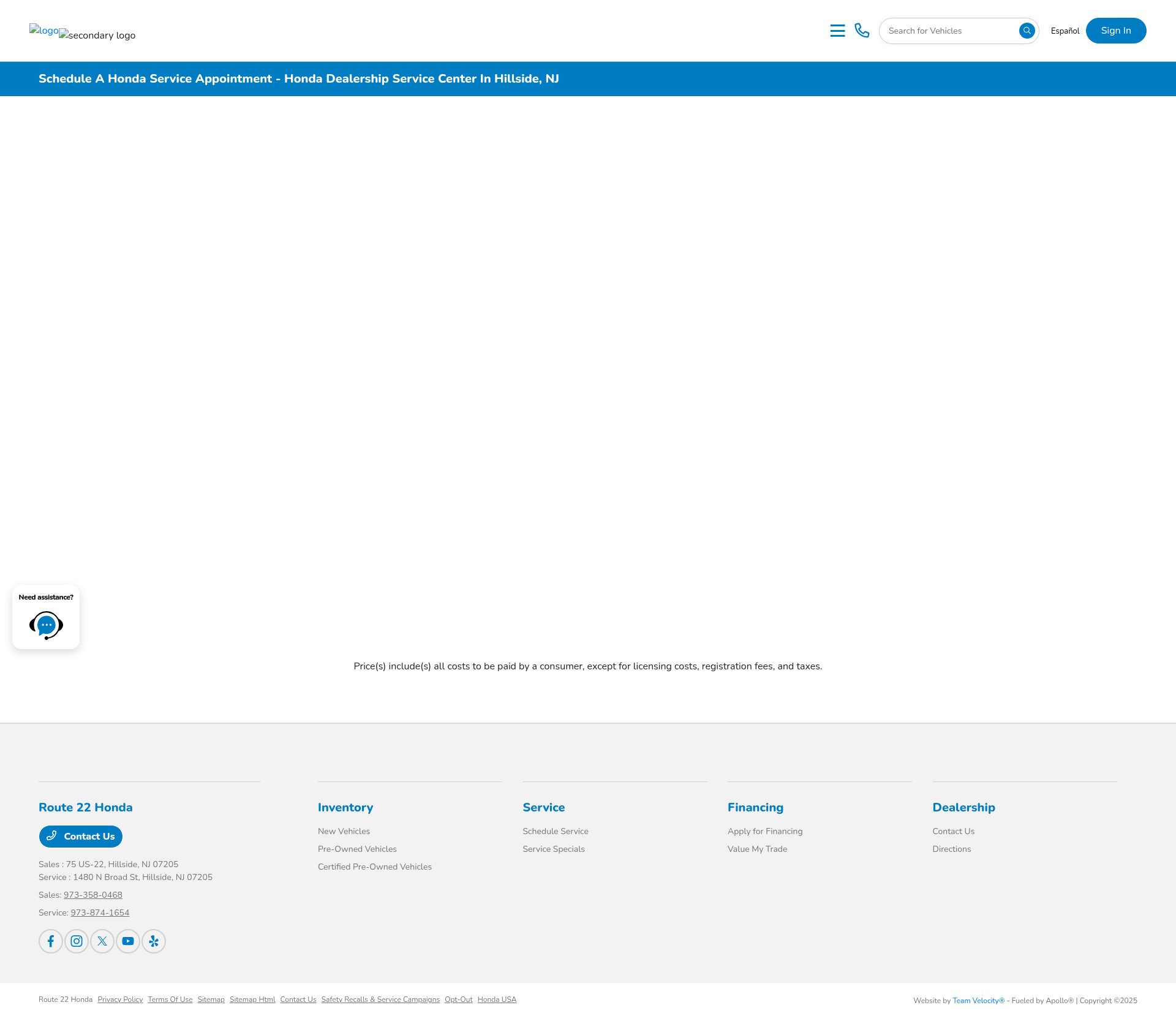
Task: Call sales number 973-358-0468
Action: [93, 895]
